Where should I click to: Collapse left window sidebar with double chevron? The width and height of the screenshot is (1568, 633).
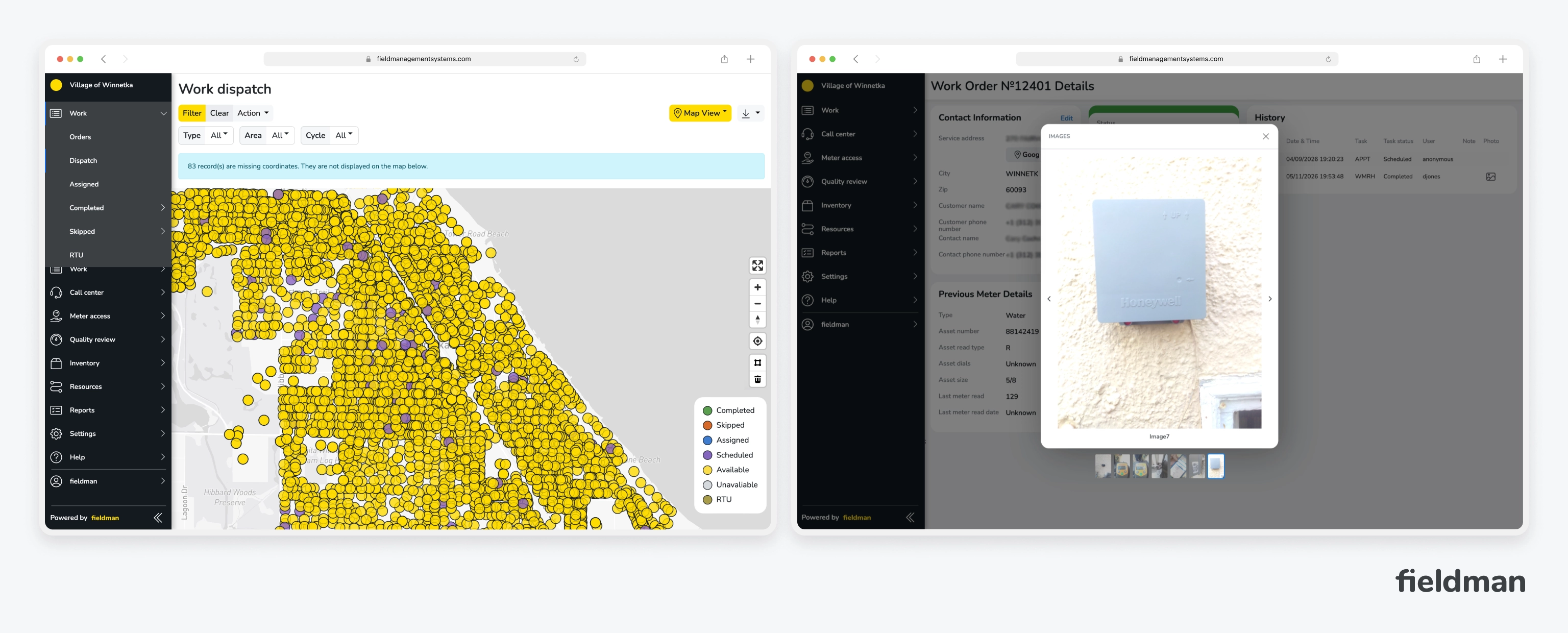click(158, 517)
